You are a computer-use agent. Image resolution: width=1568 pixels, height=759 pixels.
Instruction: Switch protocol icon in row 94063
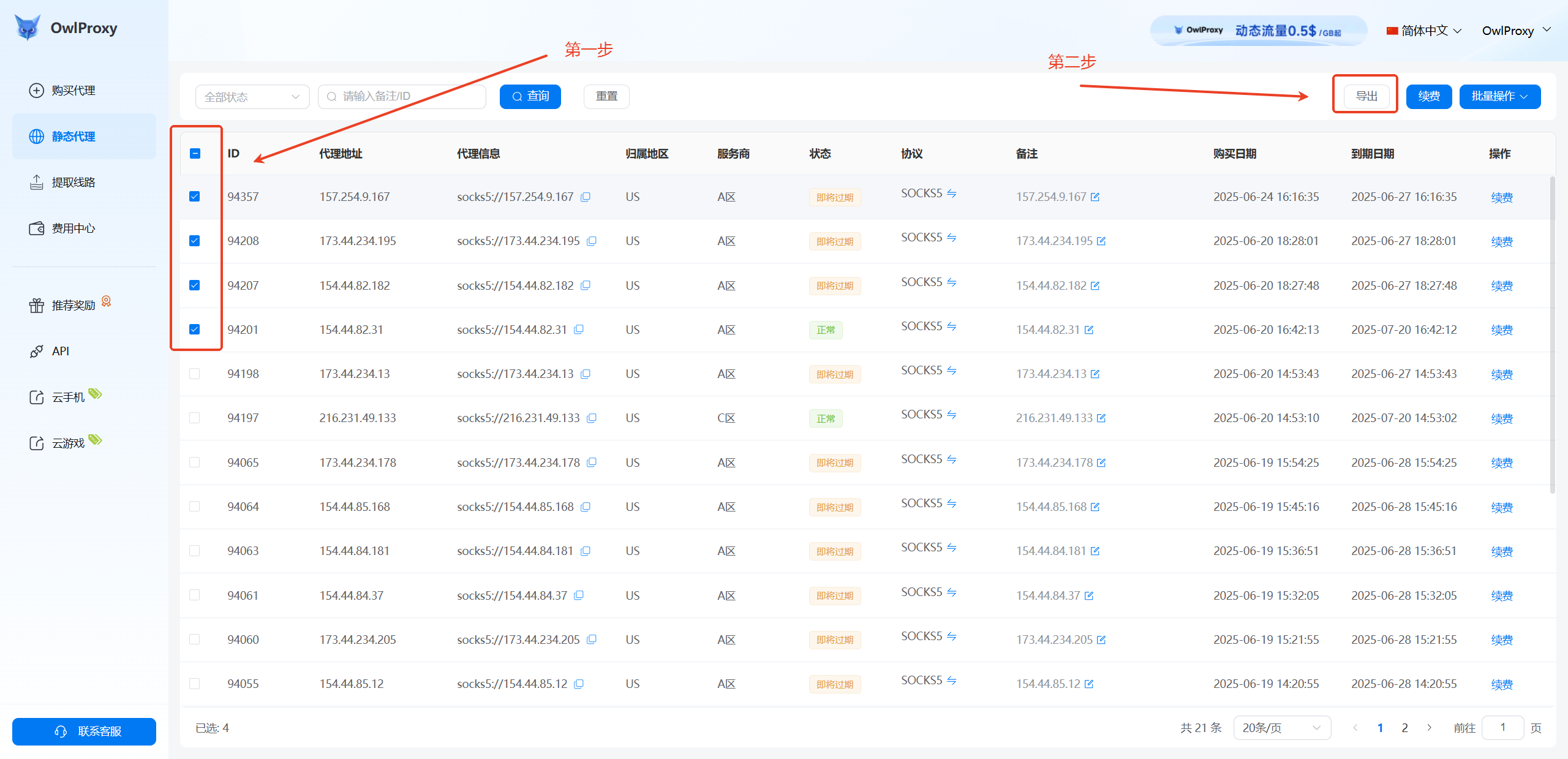point(952,547)
